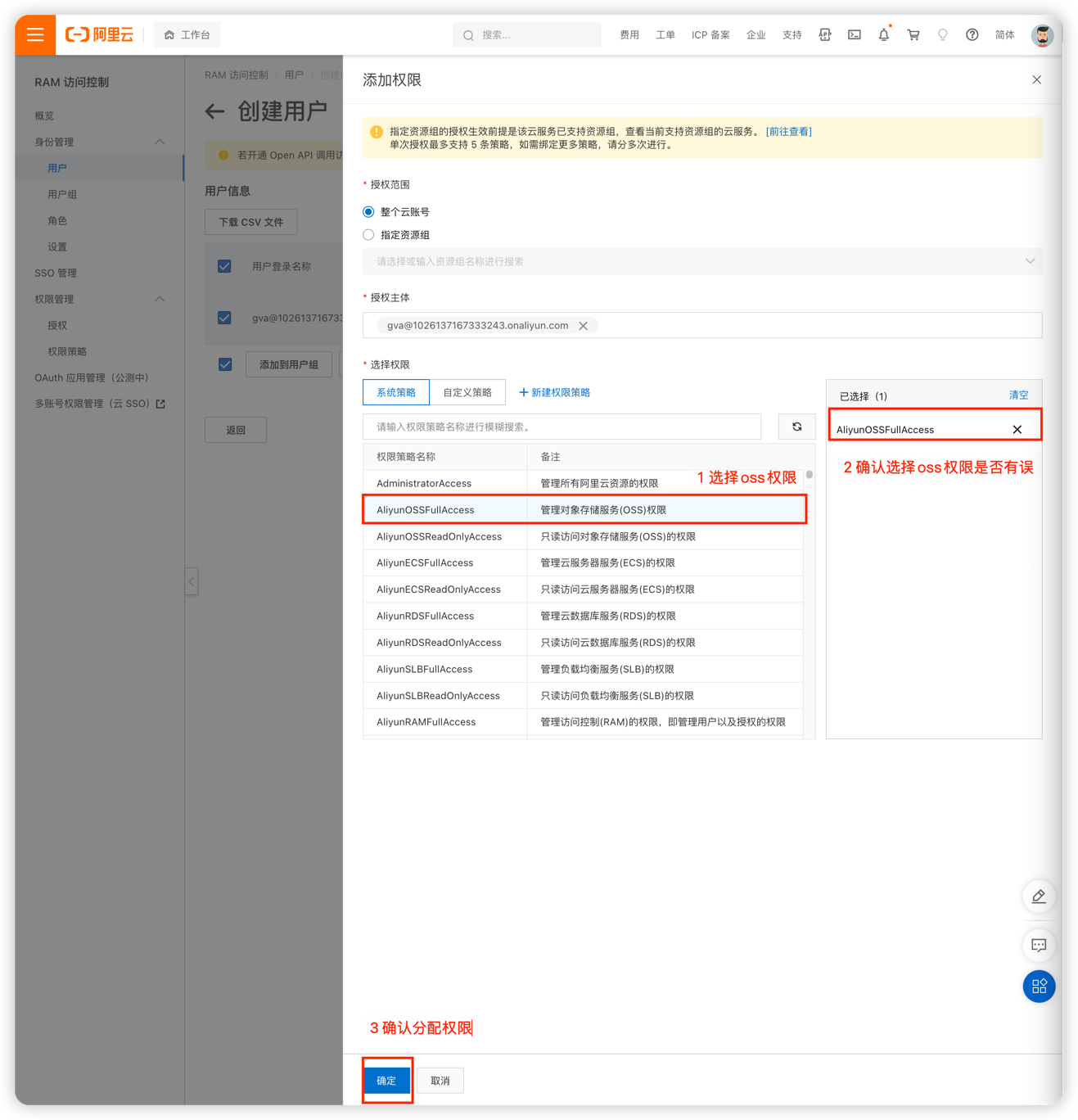Open the API tools icon in the header

click(x=824, y=35)
